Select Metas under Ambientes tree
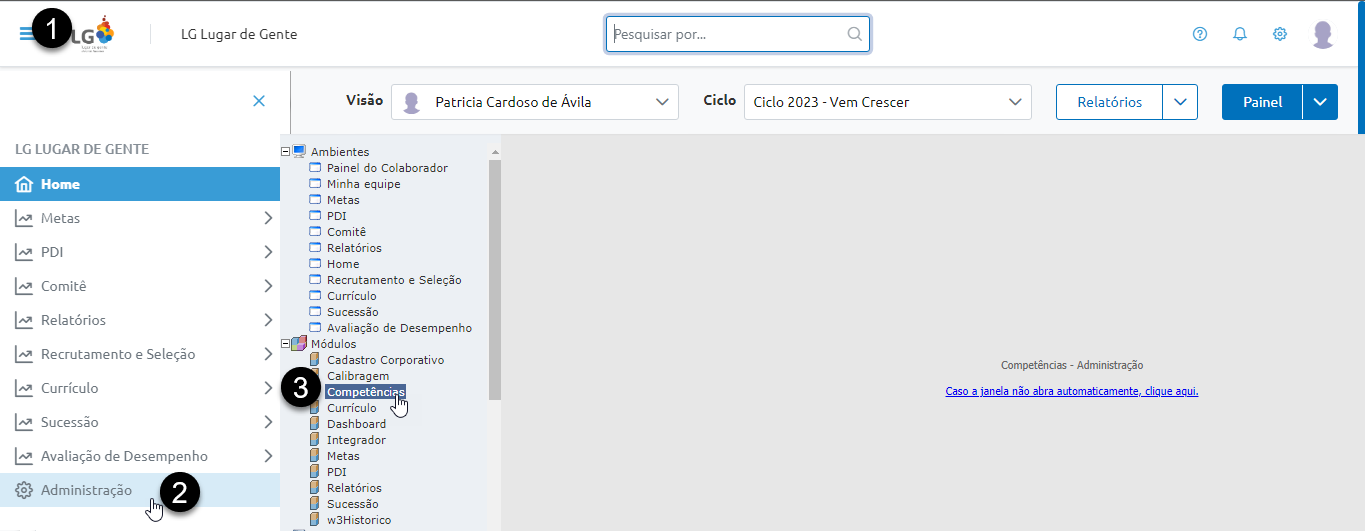The width and height of the screenshot is (1365, 531). click(x=343, y=200)
